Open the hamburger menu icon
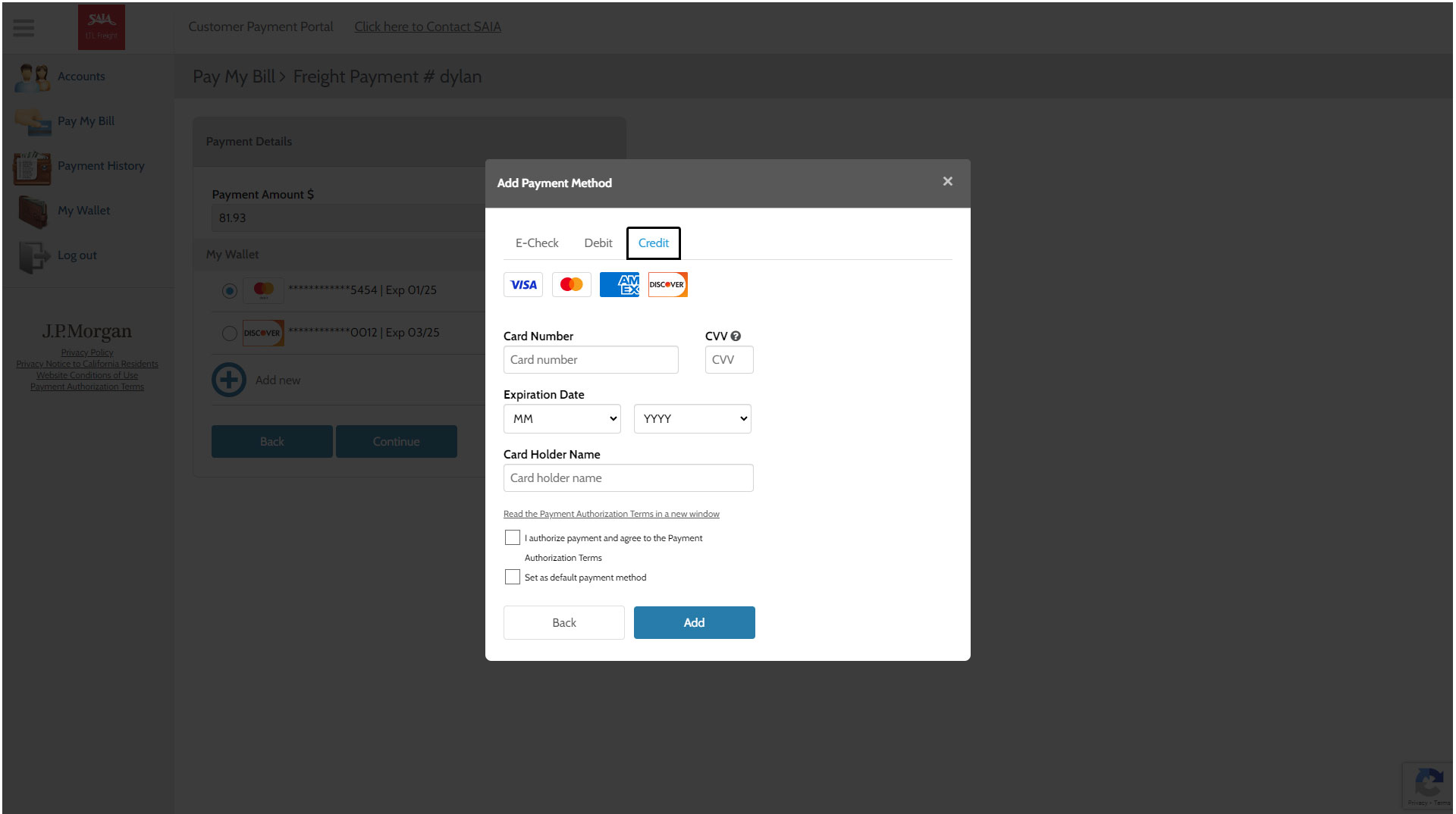 coord(24,28)
